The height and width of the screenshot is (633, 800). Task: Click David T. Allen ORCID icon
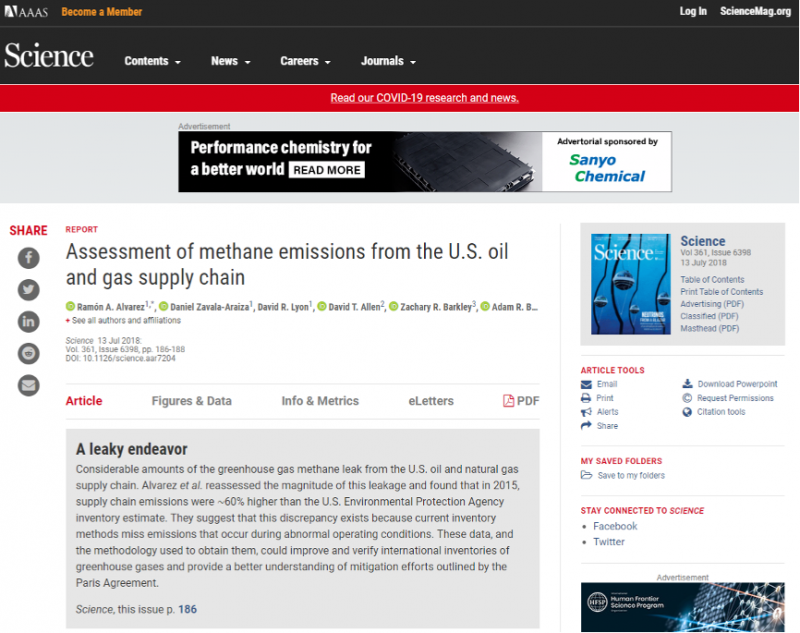(x=322, y=307)
